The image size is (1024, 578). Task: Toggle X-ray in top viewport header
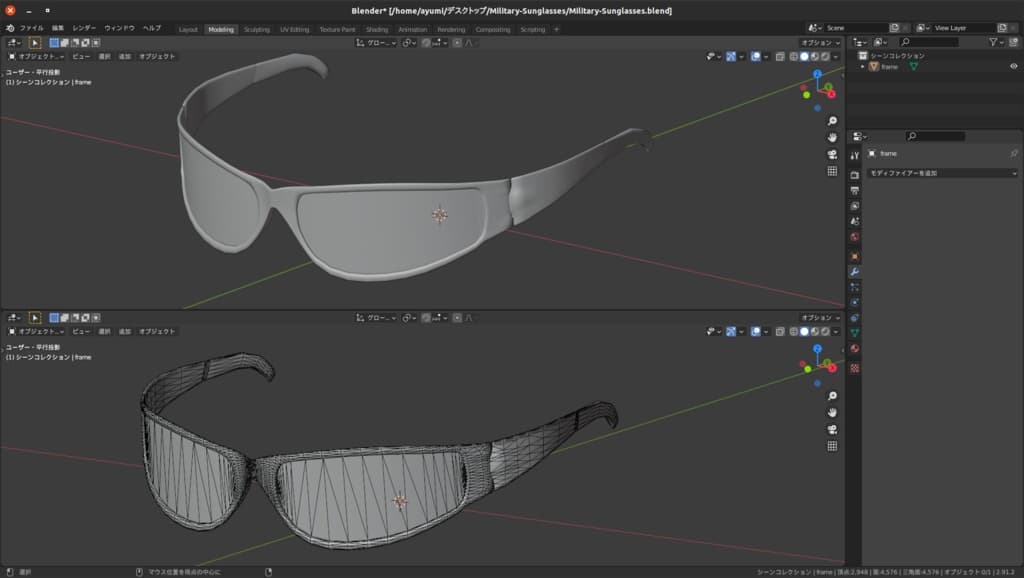click(780, 56)
